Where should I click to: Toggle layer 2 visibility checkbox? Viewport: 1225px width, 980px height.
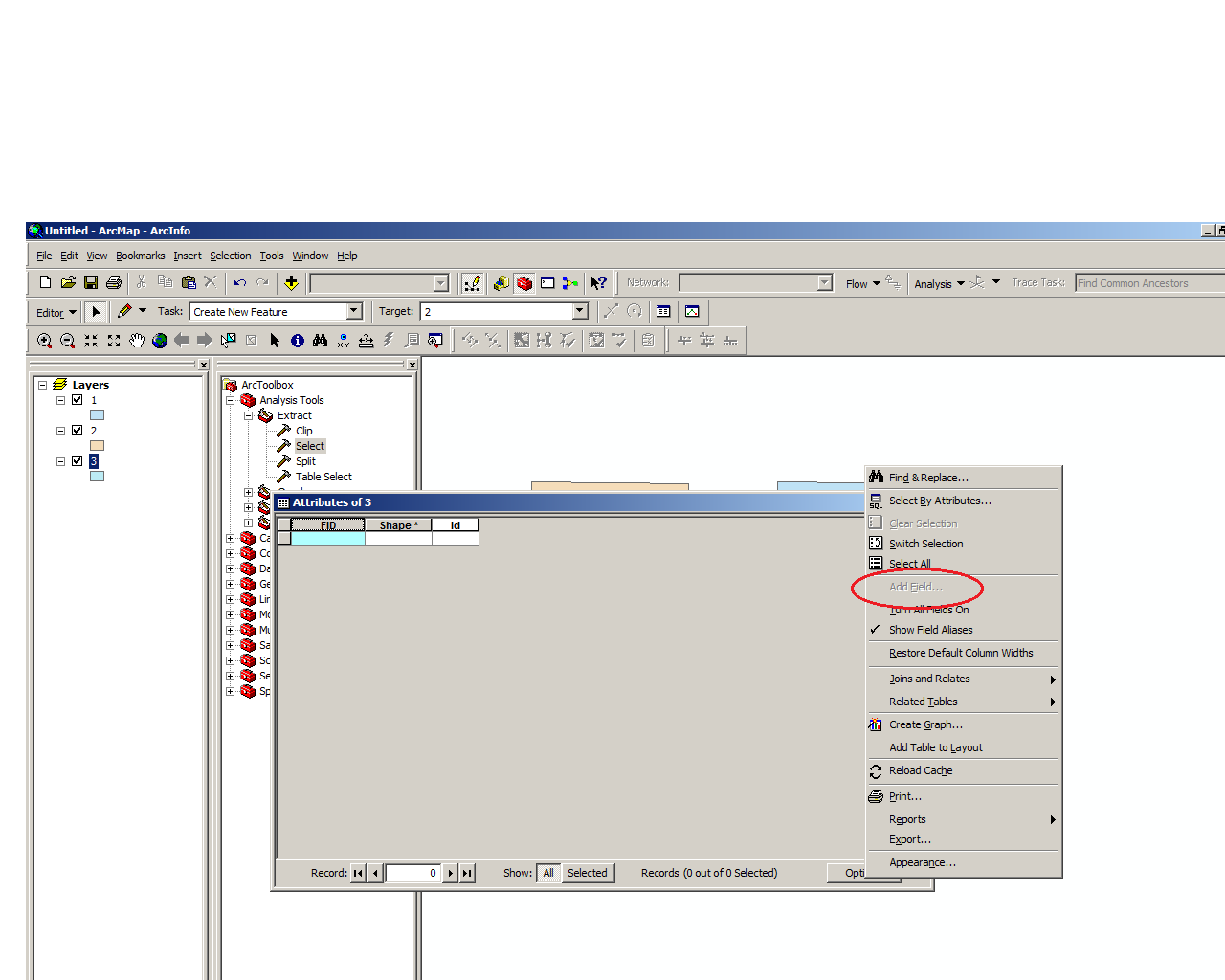[78, 431]
